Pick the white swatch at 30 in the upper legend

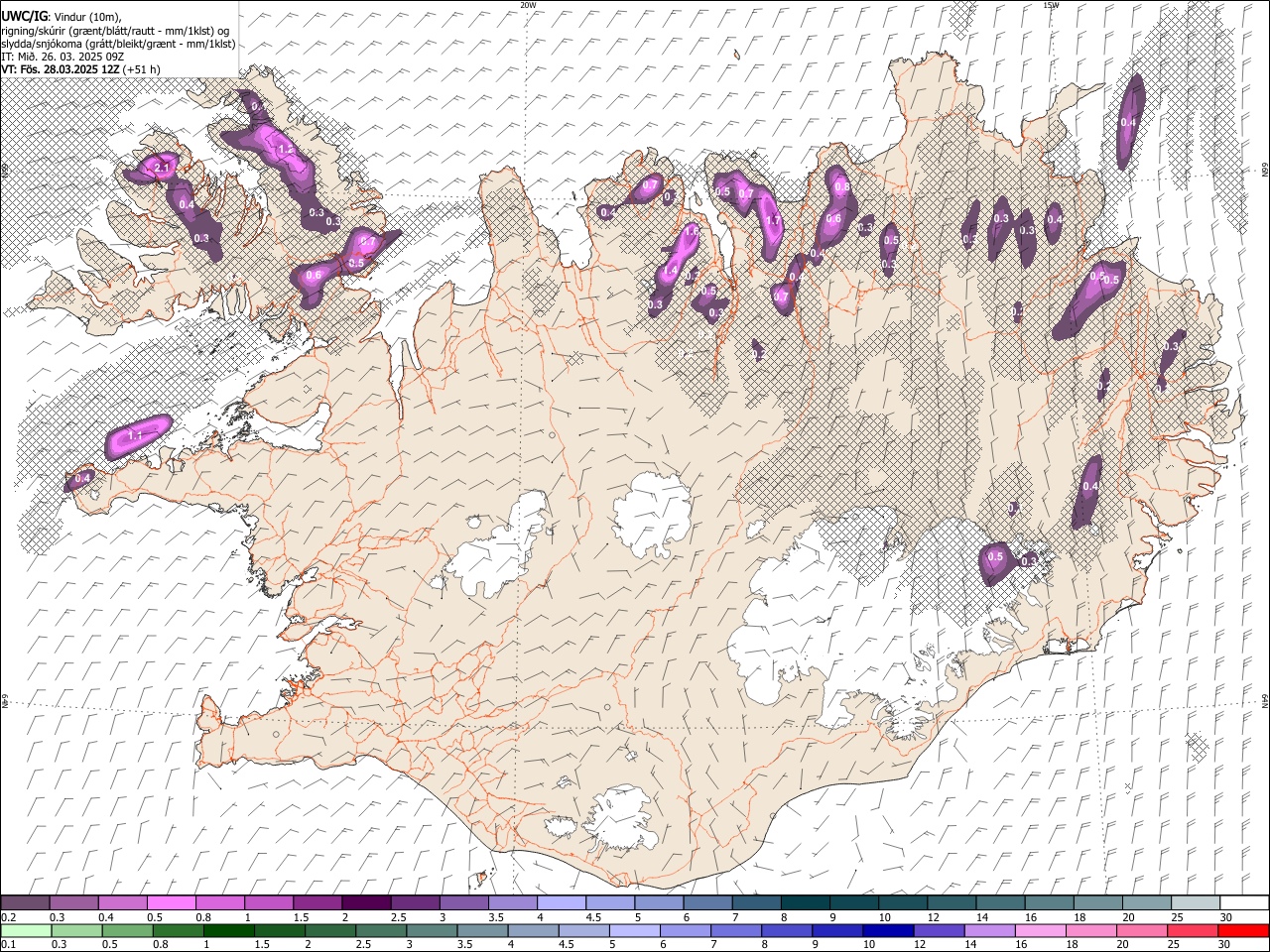pyautogui.click(x=1243, y=903)
